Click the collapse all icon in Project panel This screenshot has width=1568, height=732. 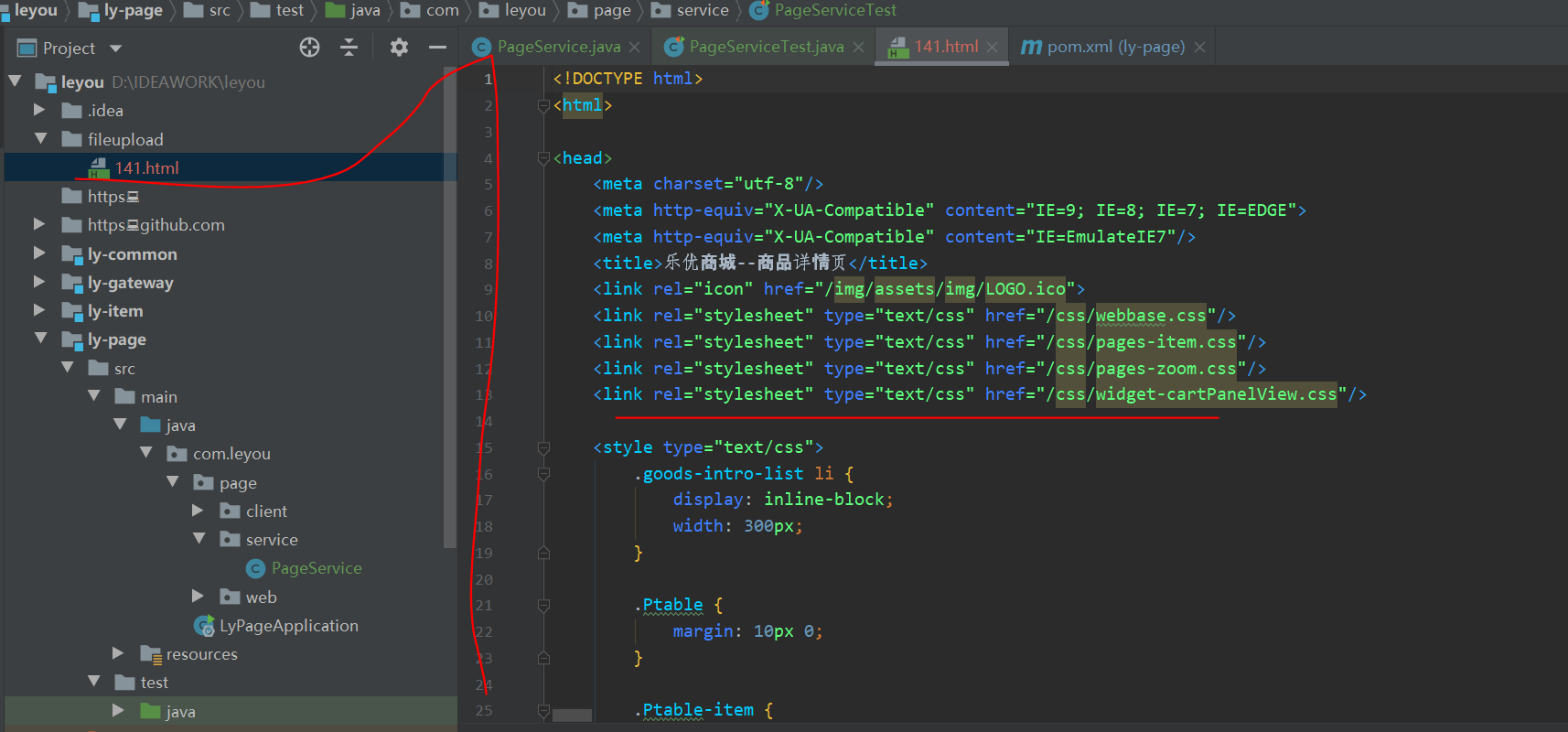349,48
